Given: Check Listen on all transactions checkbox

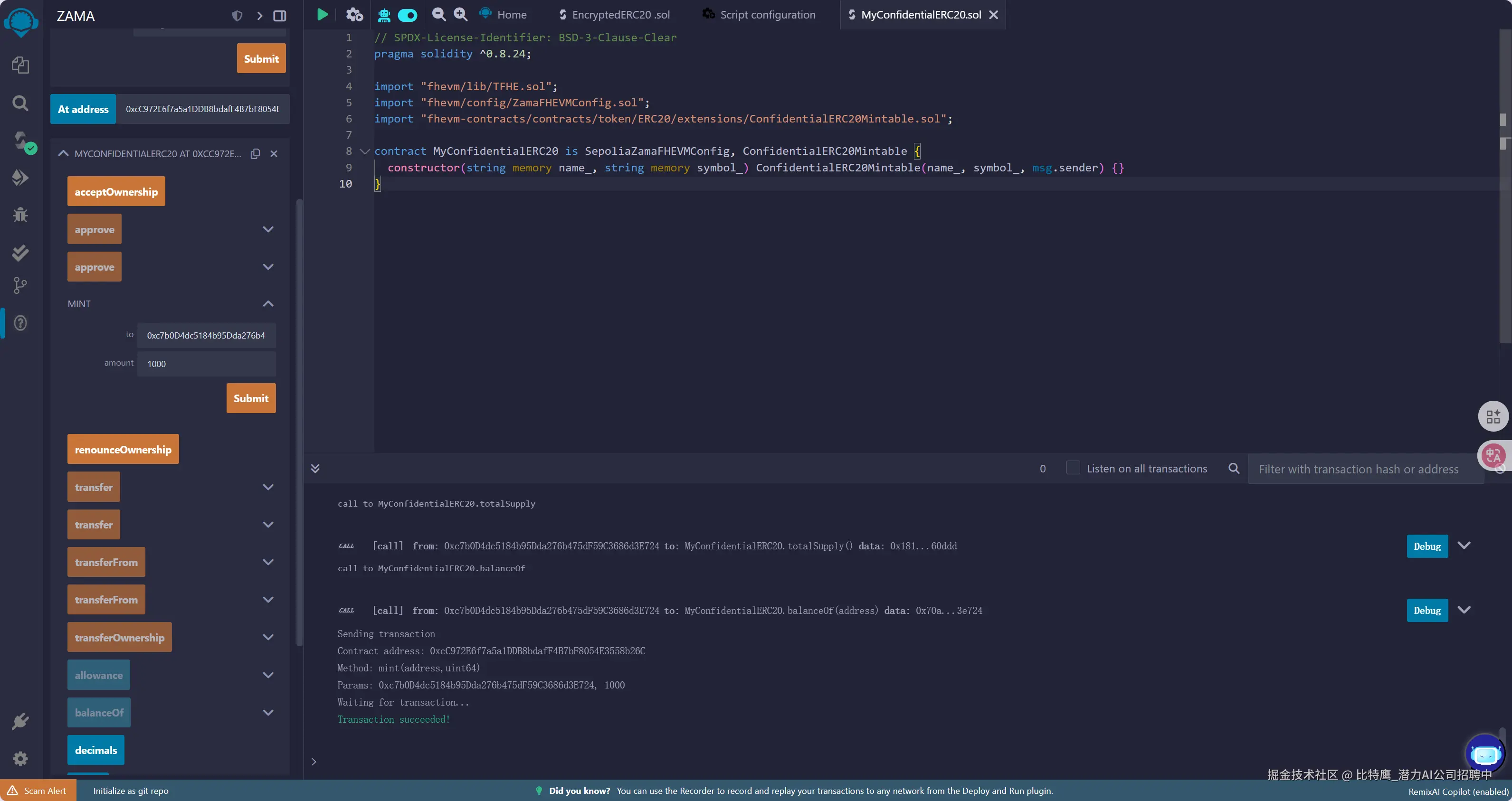Looking at the screenshot, I should 1073,468.
